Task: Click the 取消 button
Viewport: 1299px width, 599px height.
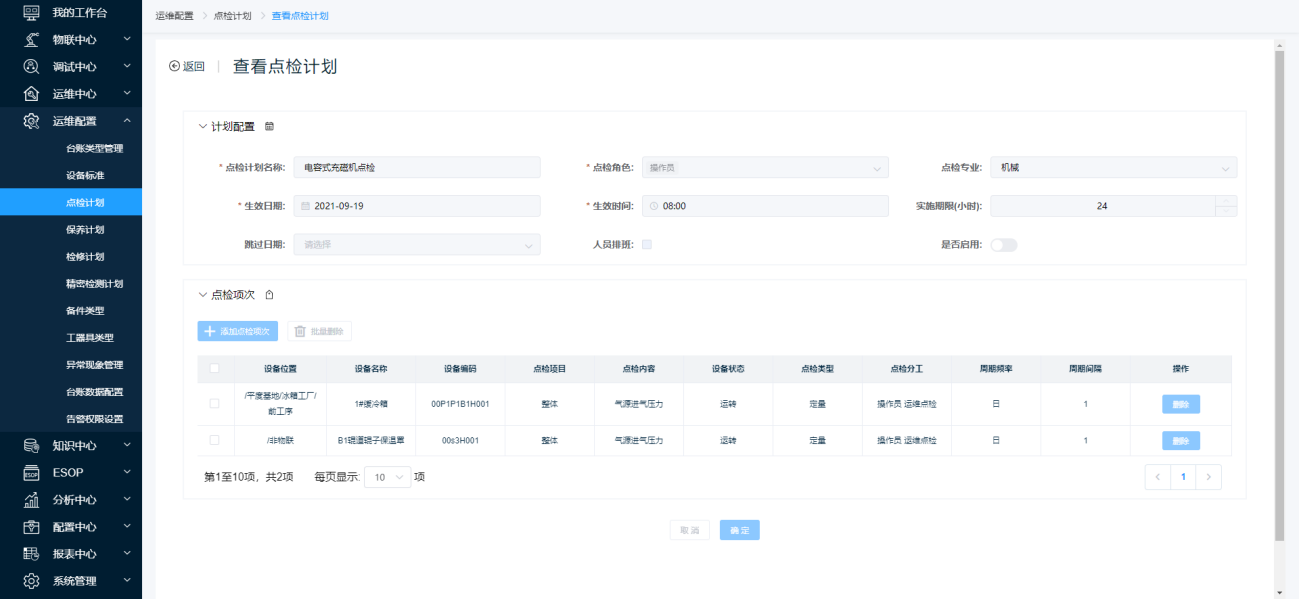Action: pyautogui.click(x=690, y=530)
